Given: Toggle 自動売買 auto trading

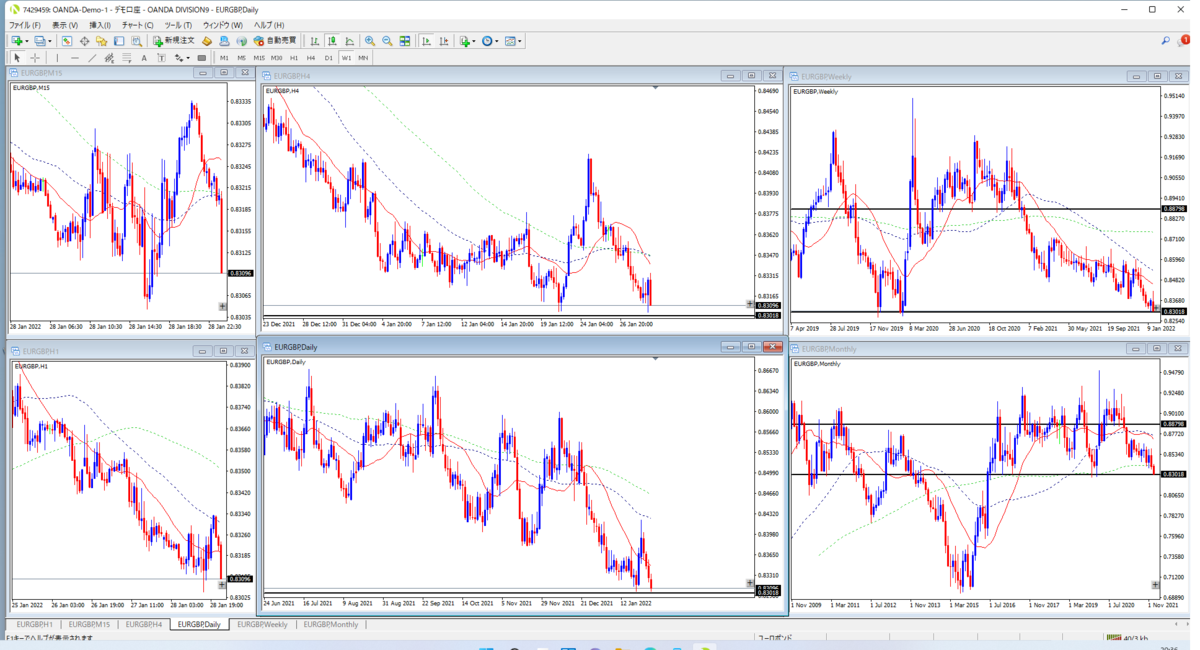Looking at the screenshot, I should 276,41.
